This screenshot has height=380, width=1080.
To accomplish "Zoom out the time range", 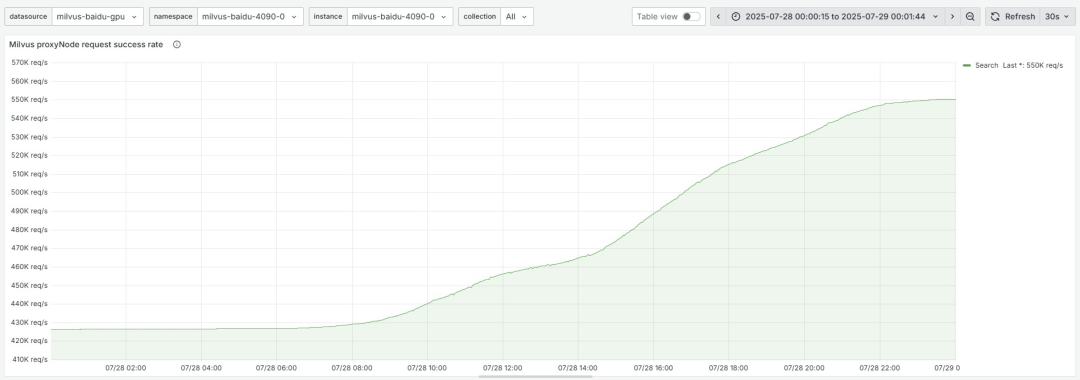I will pos(970,17).
